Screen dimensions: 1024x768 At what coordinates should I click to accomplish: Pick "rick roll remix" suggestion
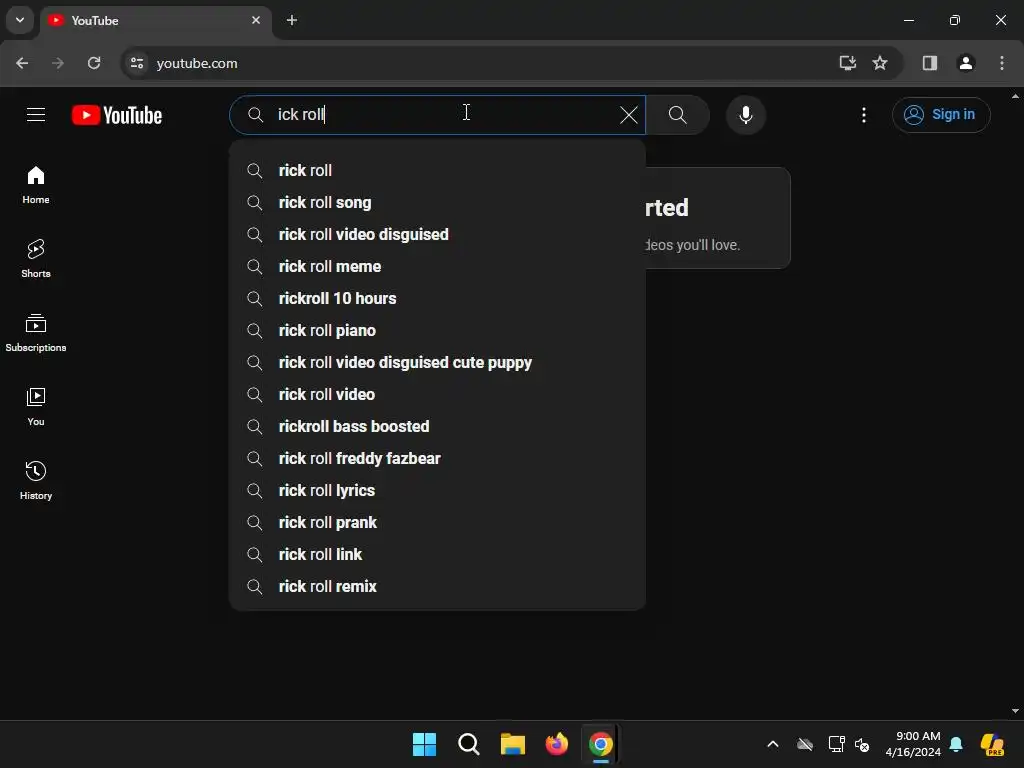[x=437, y=586]
